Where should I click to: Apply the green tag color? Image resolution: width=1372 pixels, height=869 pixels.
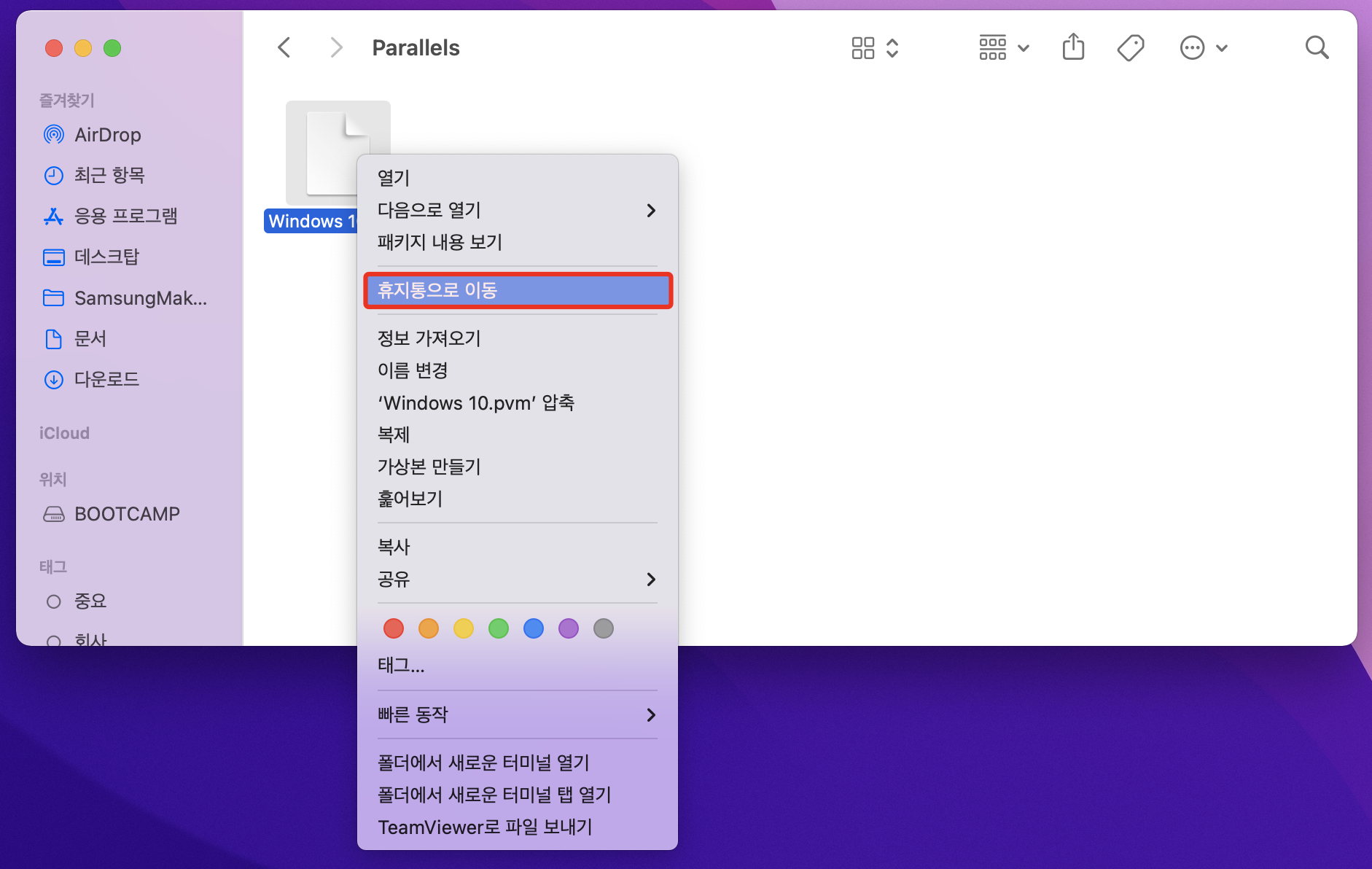tap(499, 628)
